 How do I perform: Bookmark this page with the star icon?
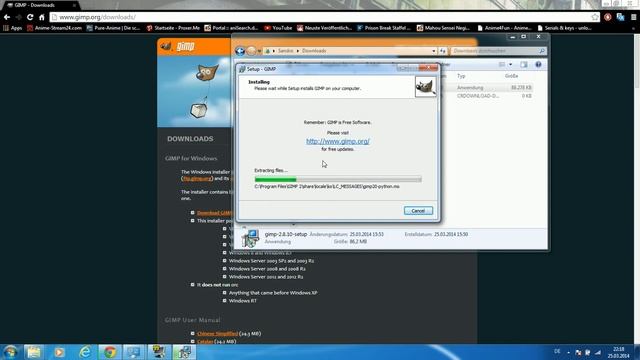(595, 17)
